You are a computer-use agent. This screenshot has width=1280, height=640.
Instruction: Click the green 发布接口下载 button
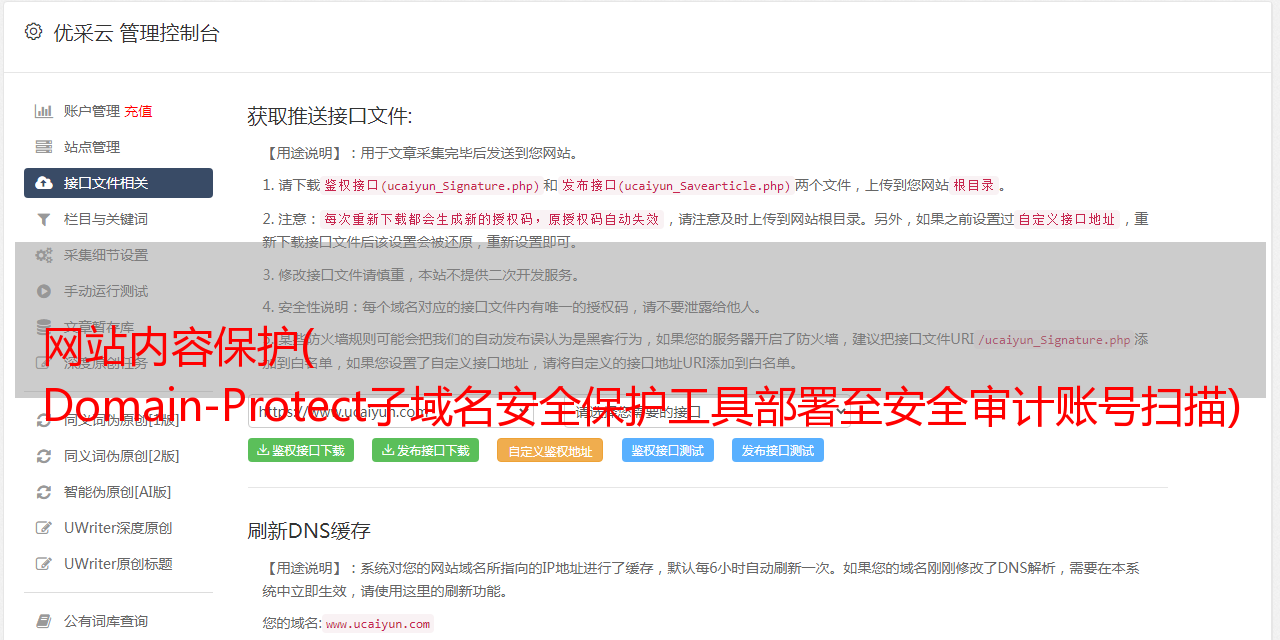pyautogui.click(x=425, y=450)
